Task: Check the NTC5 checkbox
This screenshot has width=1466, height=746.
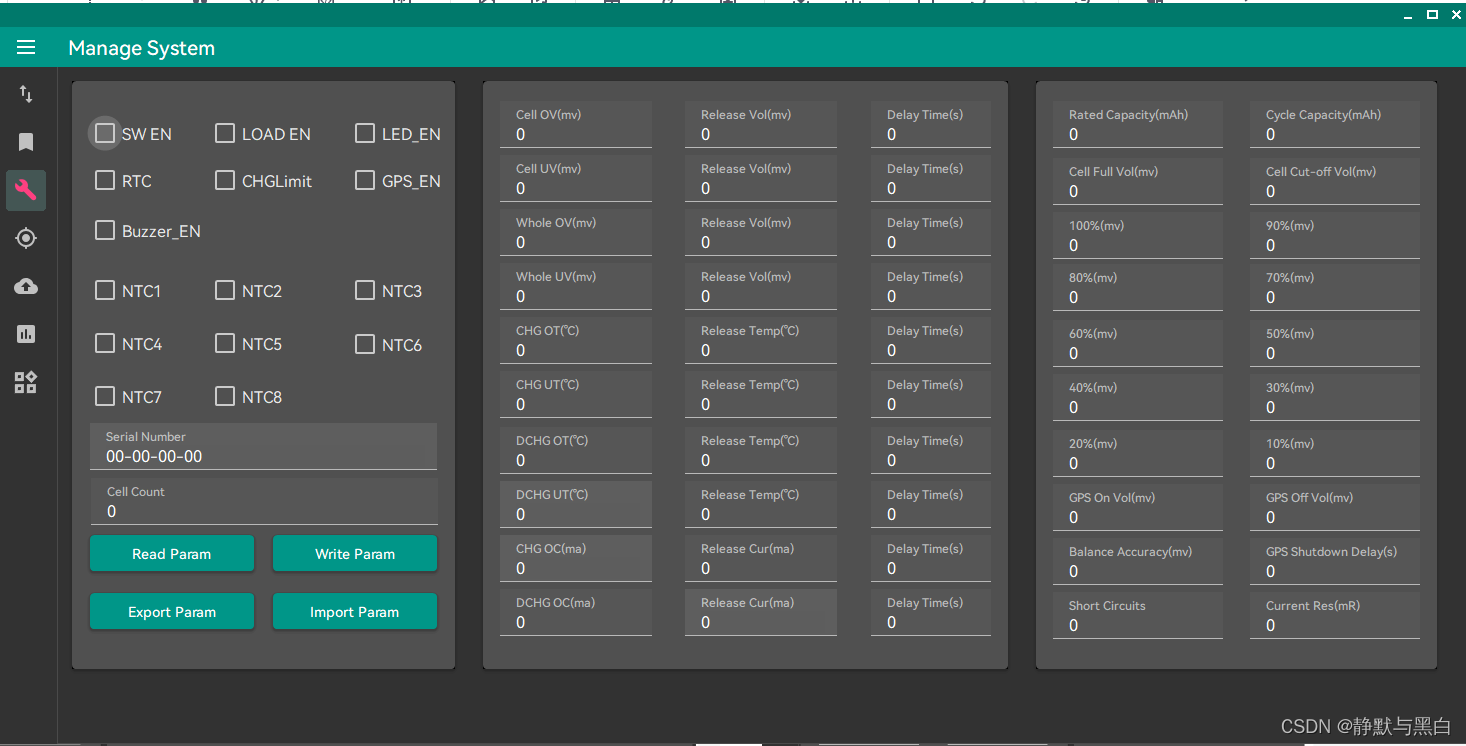Action: pyautogui.click(x=225, y=343)
